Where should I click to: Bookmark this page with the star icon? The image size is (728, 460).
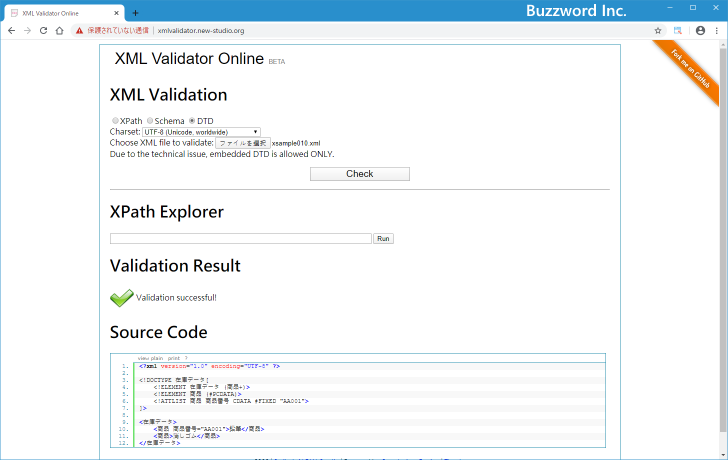click(658, 31)
